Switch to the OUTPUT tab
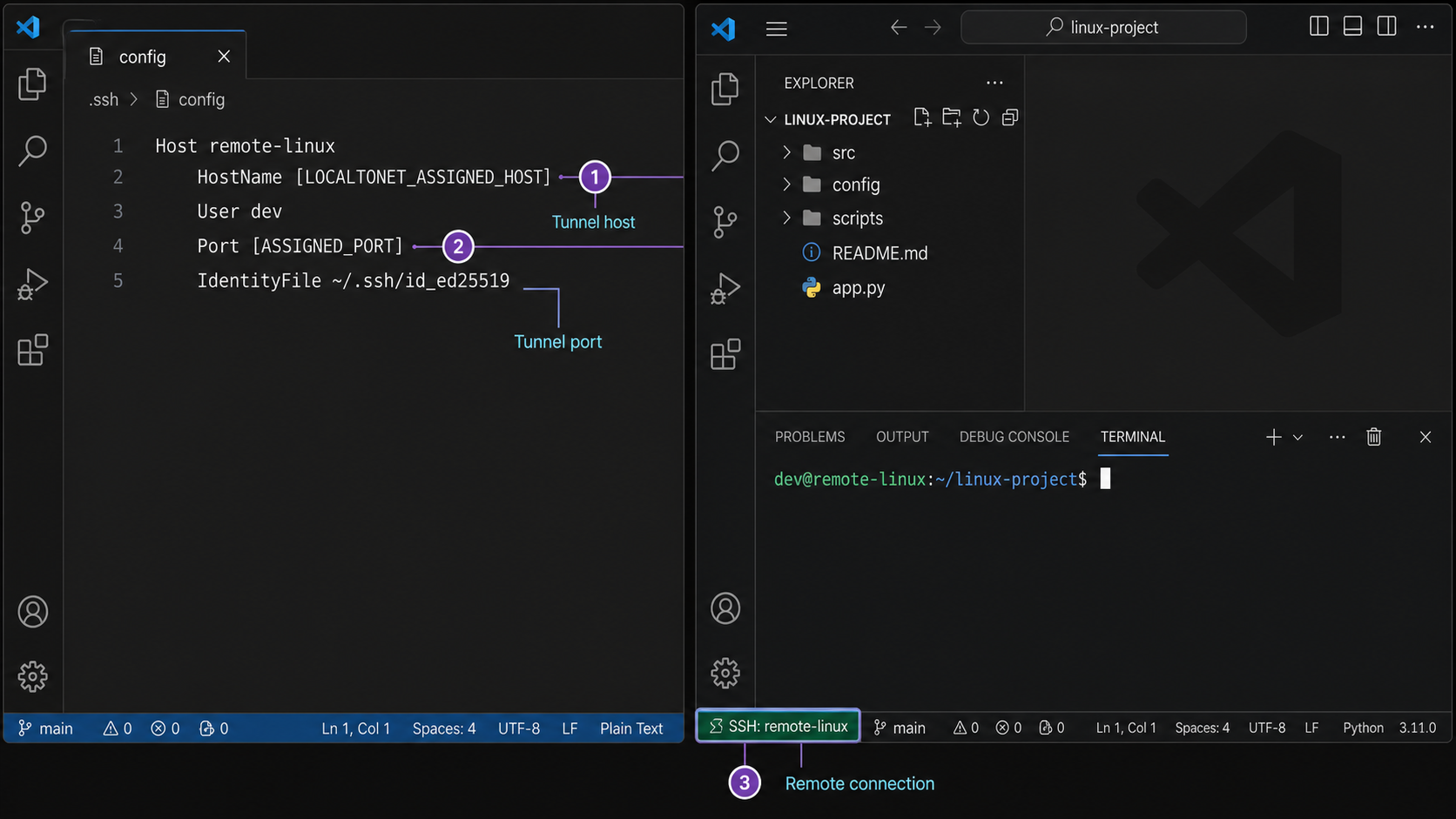This screenshot has width=1456, height=819. [902, 437]
